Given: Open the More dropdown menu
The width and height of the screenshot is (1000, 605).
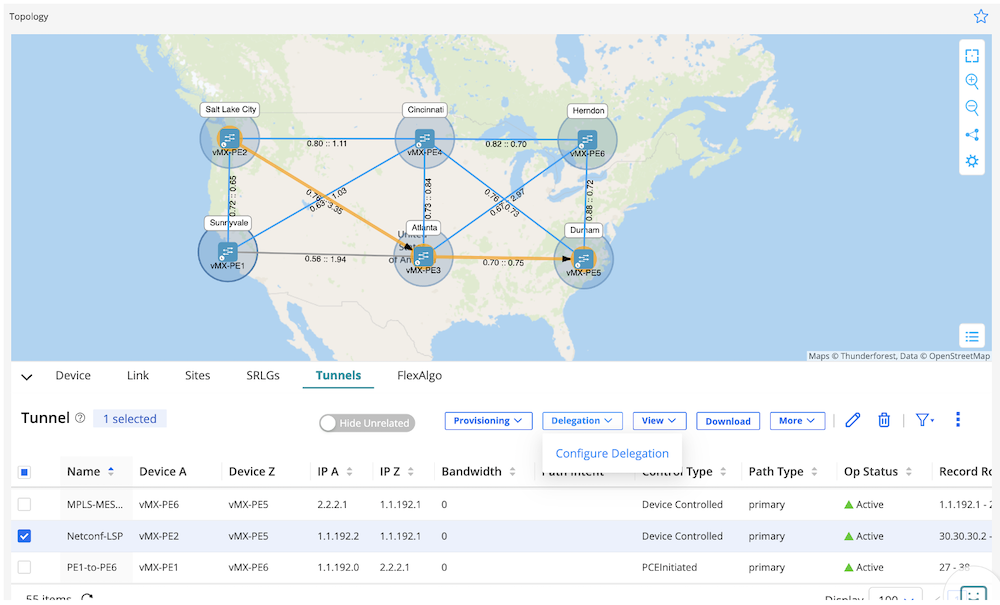Looking at the screenshot, I should [x=797, y=421].
